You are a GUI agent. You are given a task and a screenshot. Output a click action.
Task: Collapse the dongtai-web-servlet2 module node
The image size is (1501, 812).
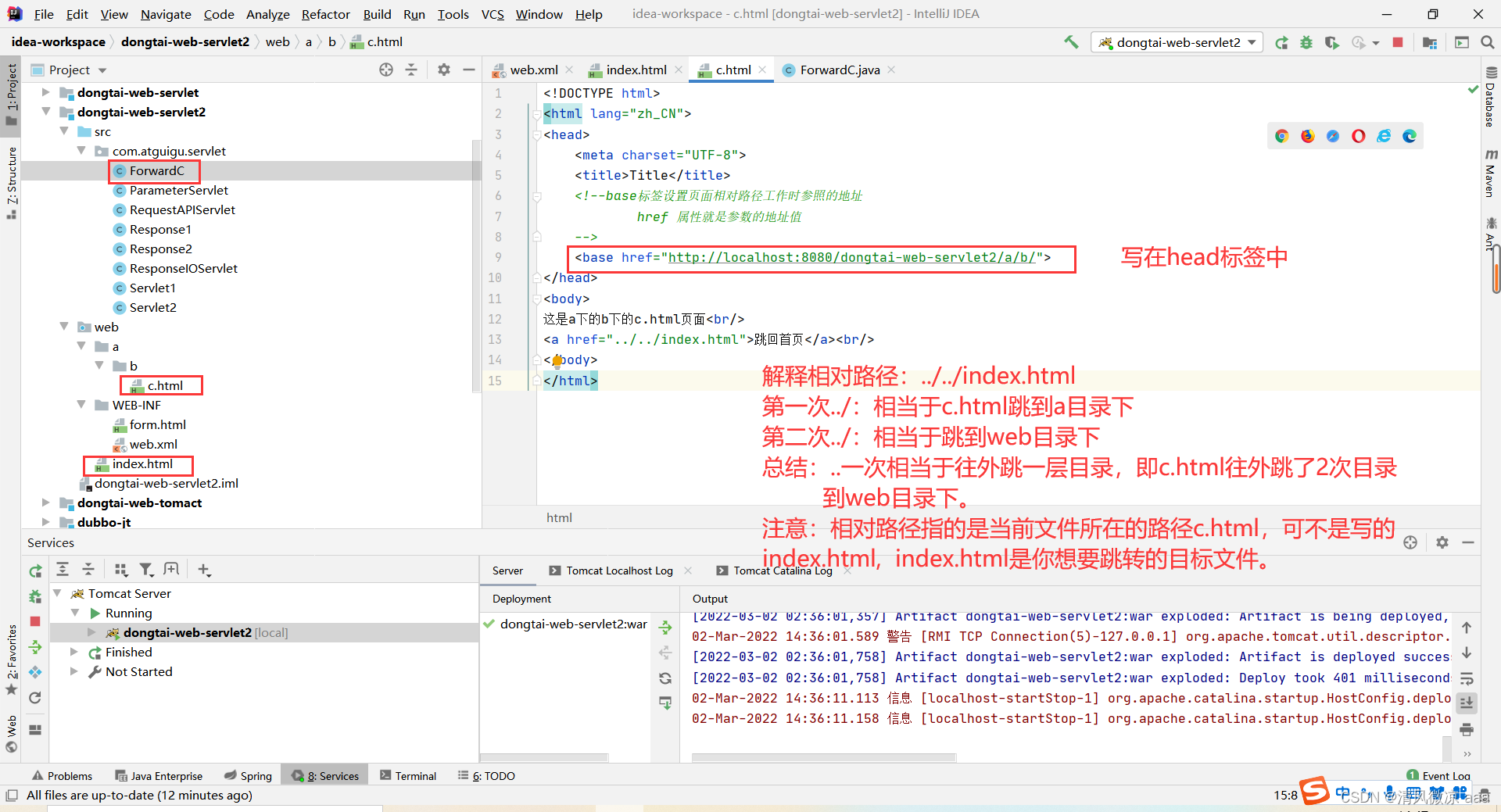point(46,112)
